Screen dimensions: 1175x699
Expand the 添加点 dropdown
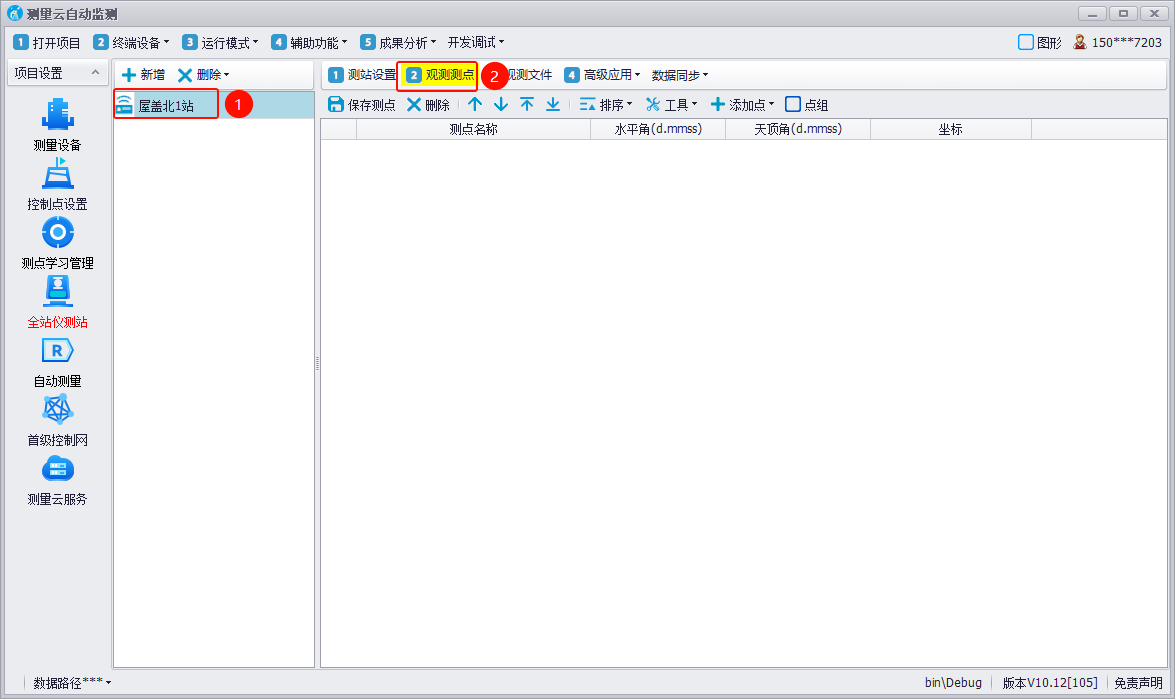742,104
